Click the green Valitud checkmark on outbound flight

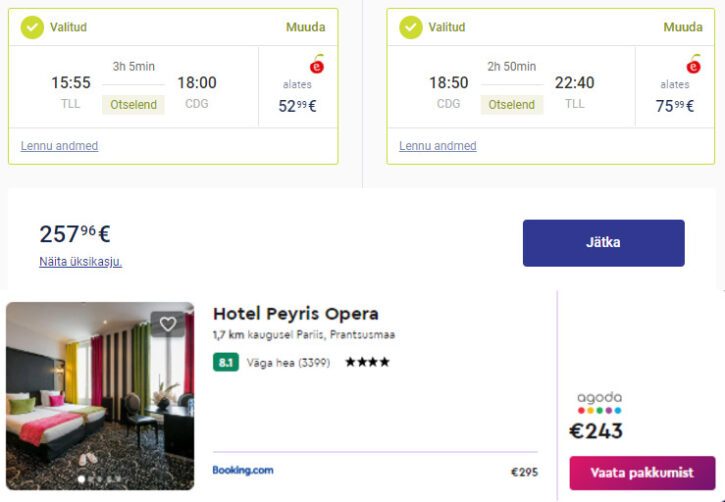point(32,27)
